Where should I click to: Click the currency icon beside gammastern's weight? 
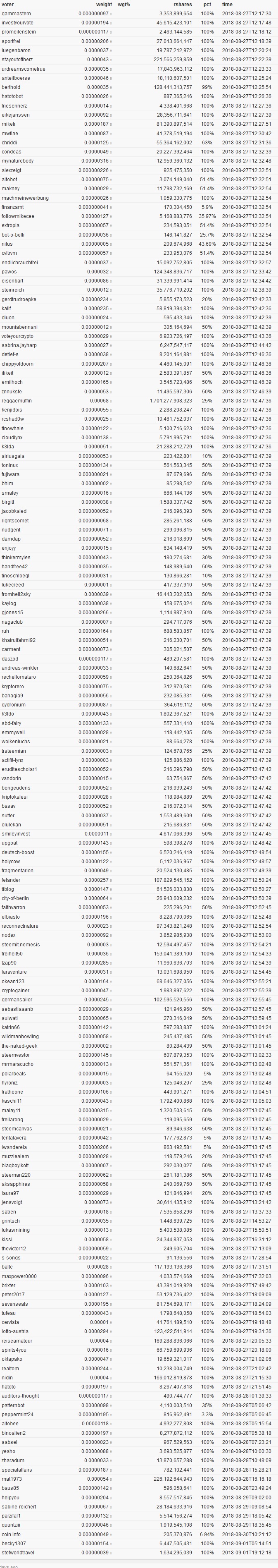click(112, 13)
